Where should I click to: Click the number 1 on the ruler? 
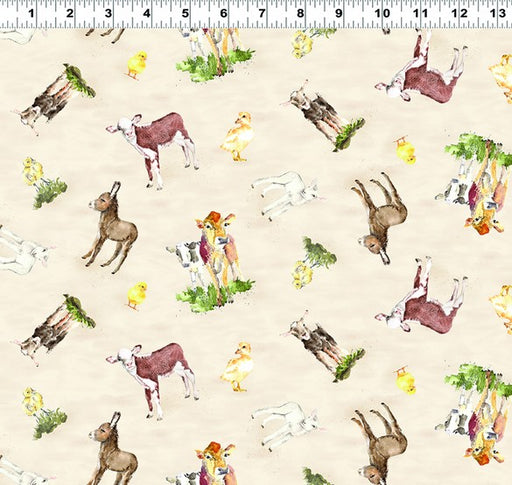coord(31,14)
